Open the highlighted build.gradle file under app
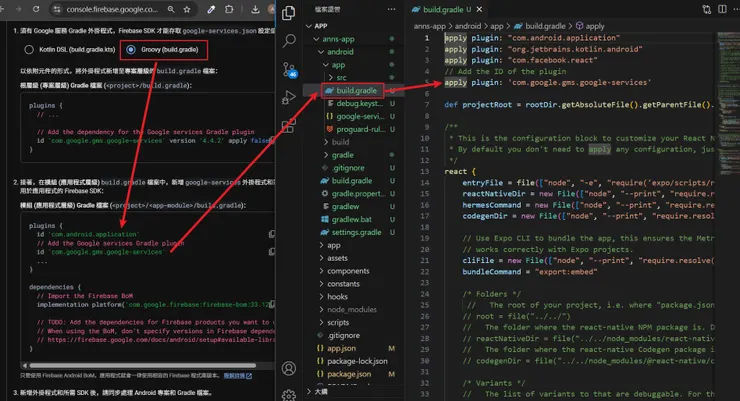740x401 pixels. pyautogui.click(x=357, y=91)
